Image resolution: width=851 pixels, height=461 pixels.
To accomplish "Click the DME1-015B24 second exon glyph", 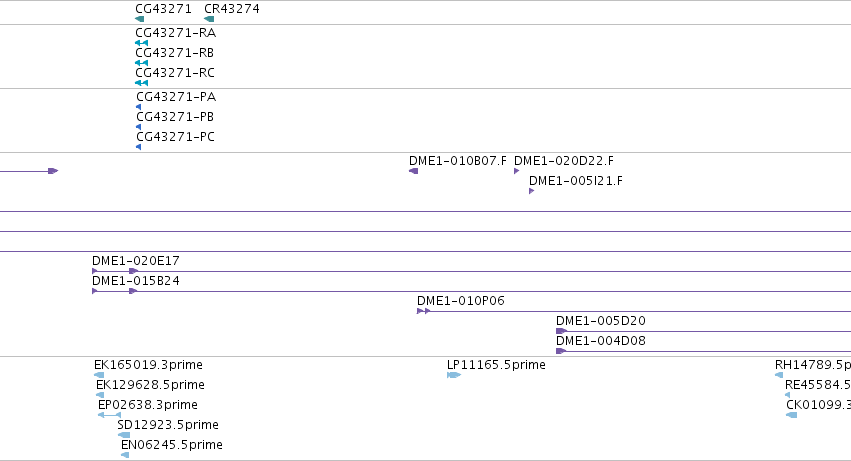I will [x=134, y=291].
